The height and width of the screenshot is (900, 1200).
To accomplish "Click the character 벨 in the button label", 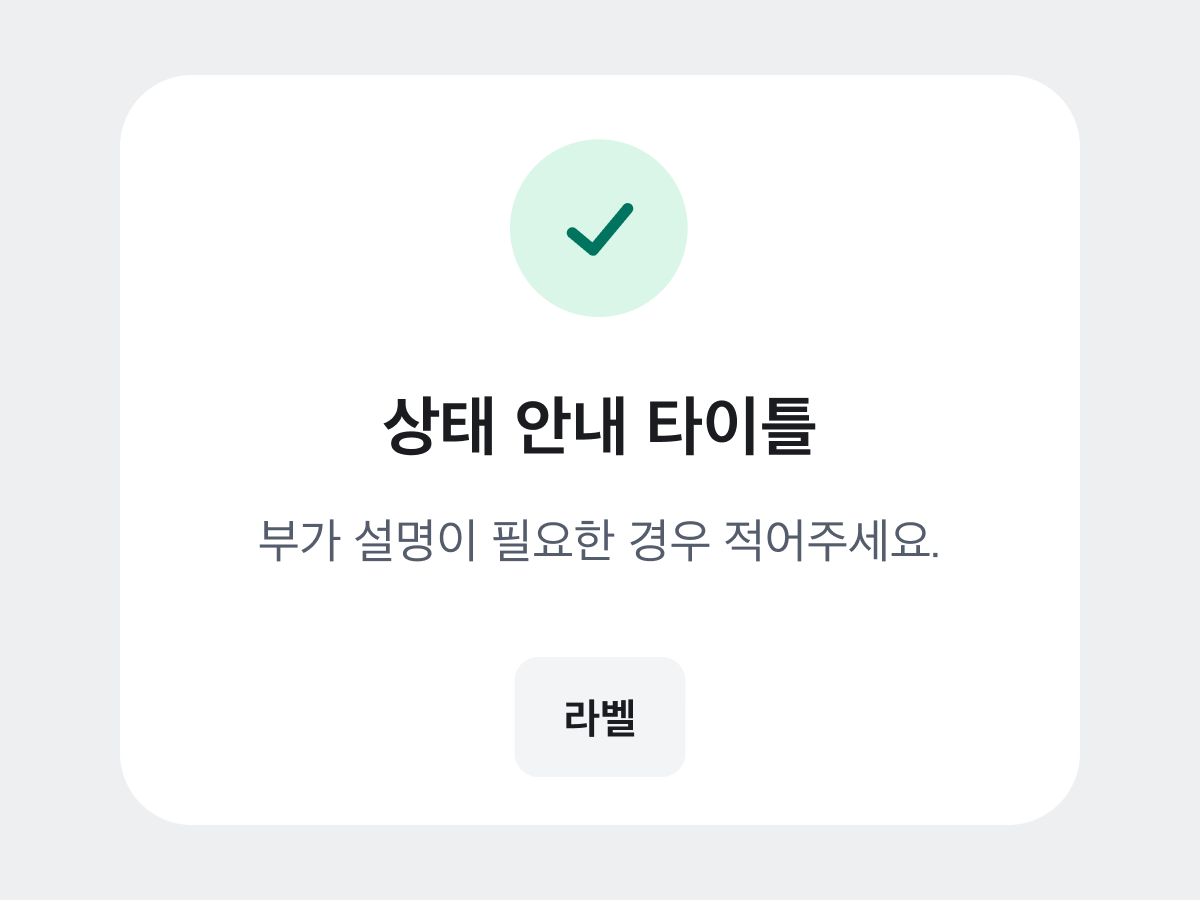I will pyautogui.click(x=618, y=717).
